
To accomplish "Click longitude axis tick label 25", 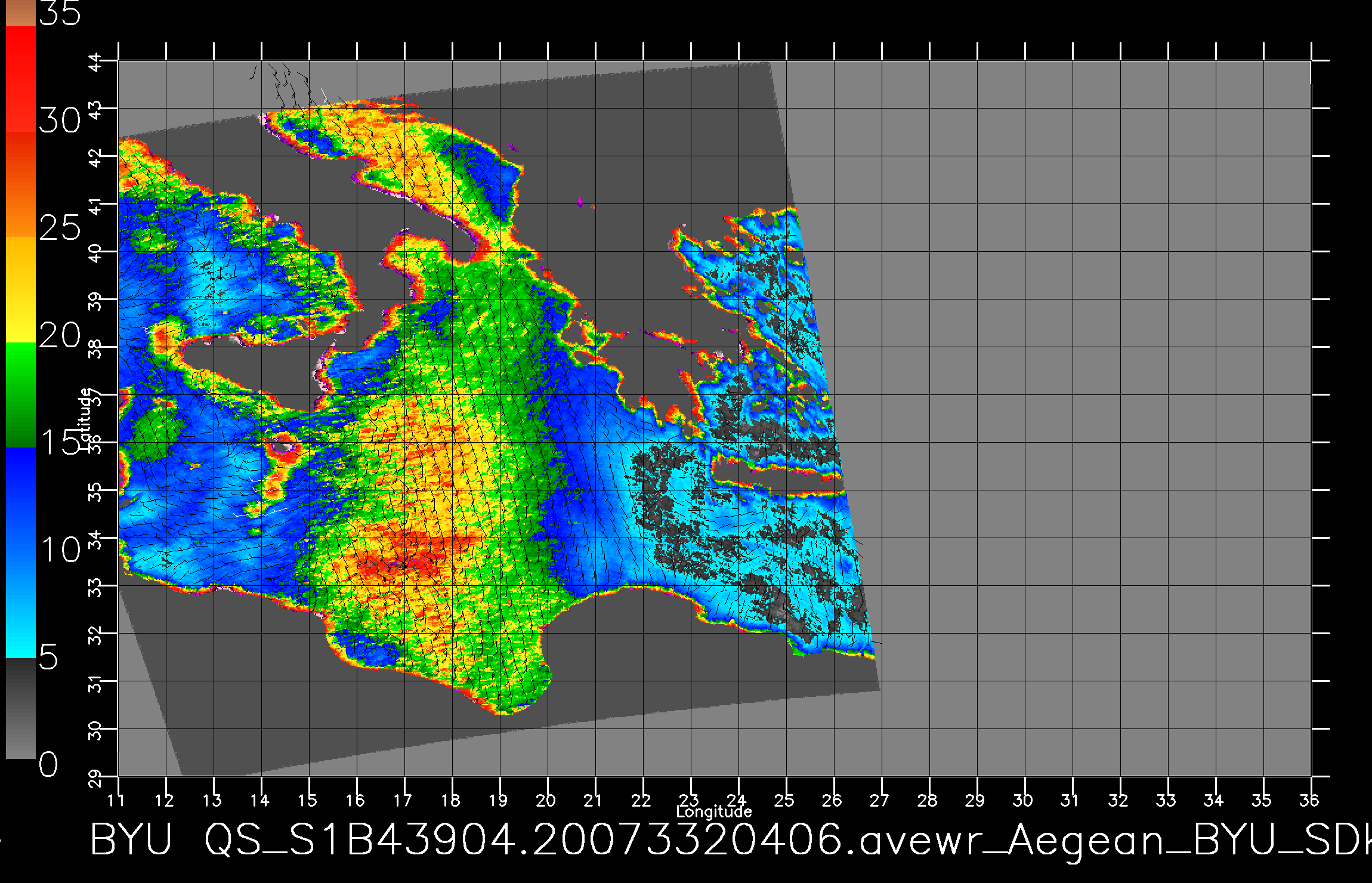I will coord(784,800).
